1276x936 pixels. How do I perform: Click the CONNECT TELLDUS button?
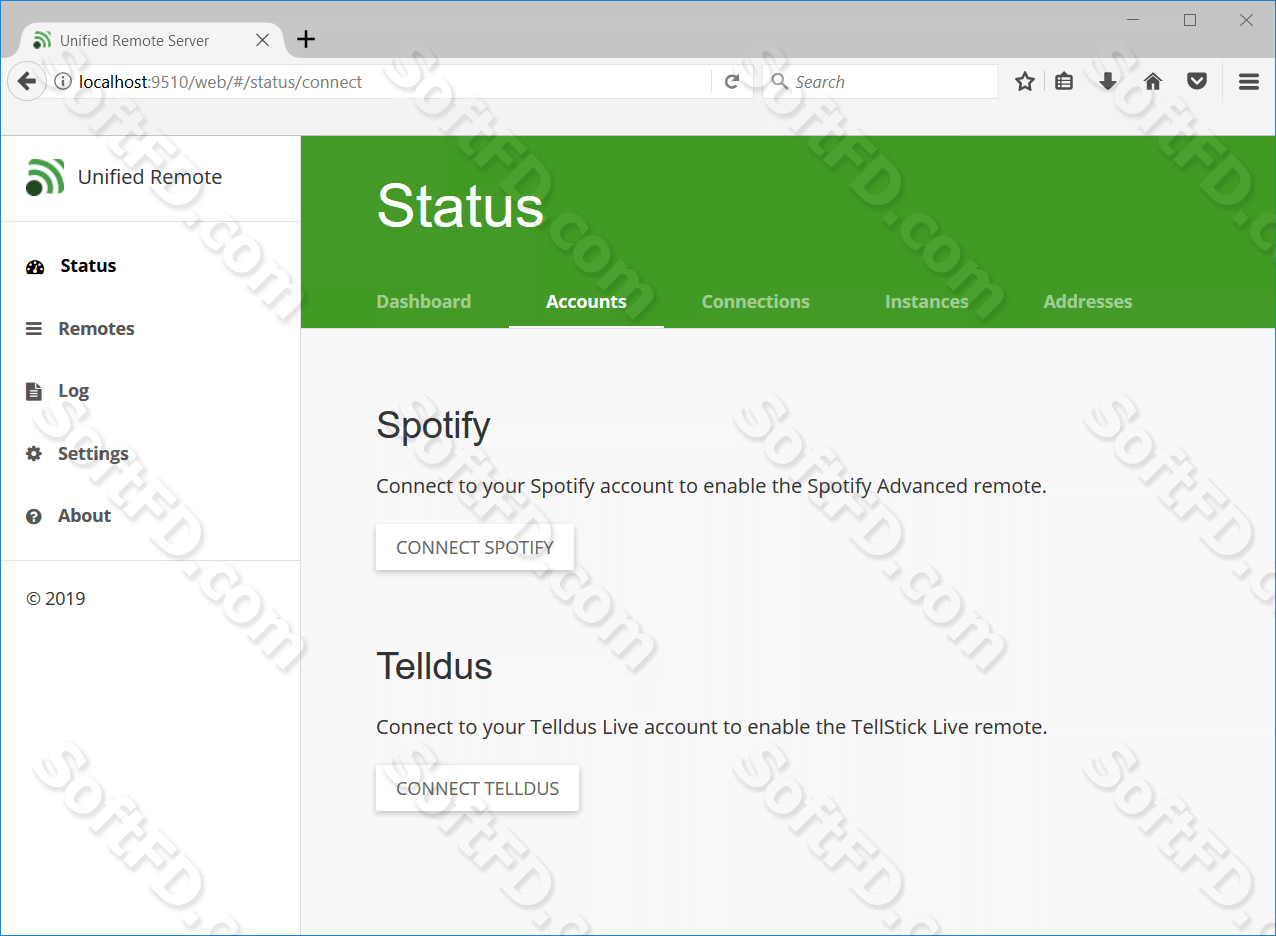477,788
